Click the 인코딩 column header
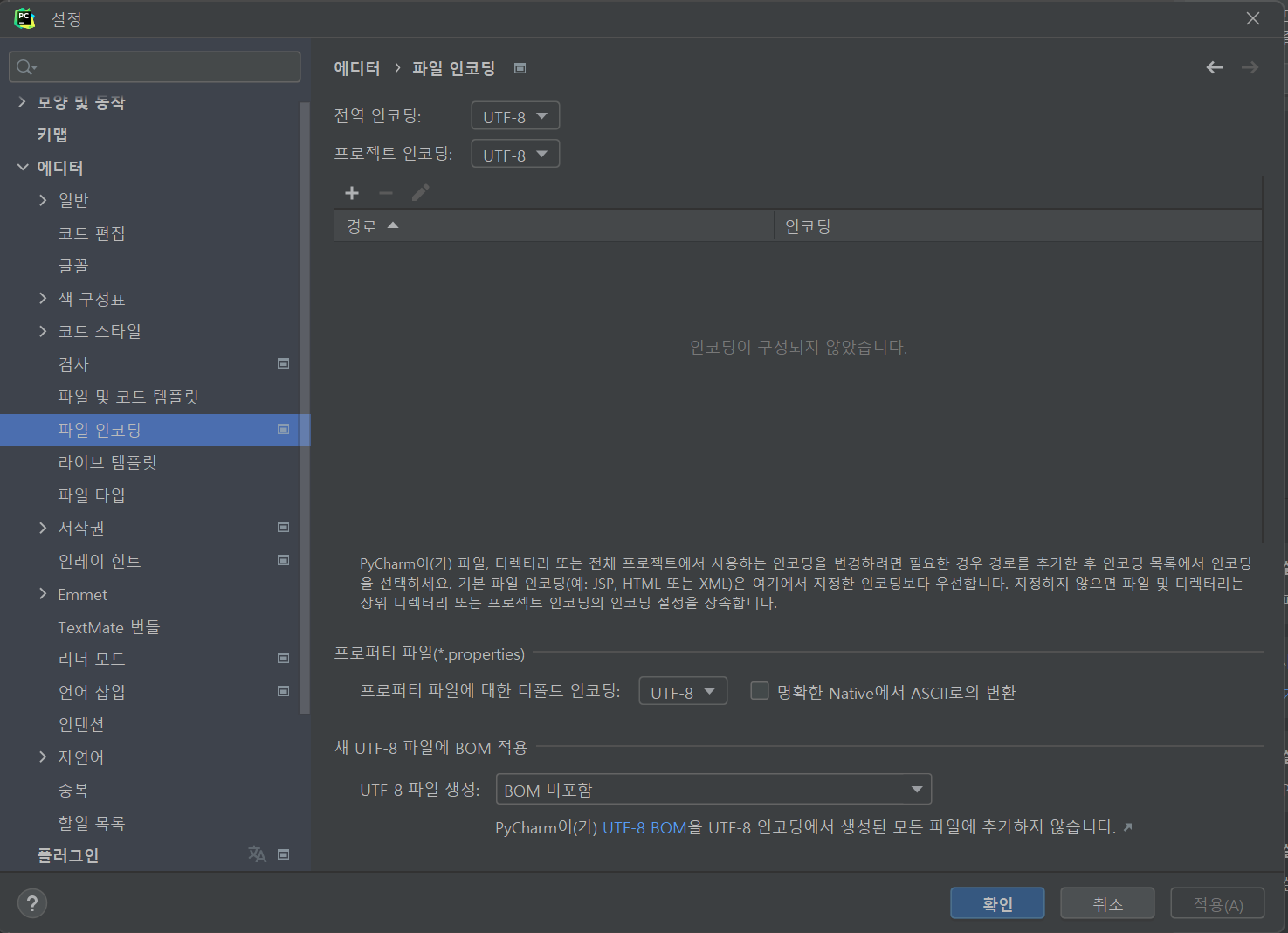The height and width of the screenshot is (933, 1288). 1018,226
